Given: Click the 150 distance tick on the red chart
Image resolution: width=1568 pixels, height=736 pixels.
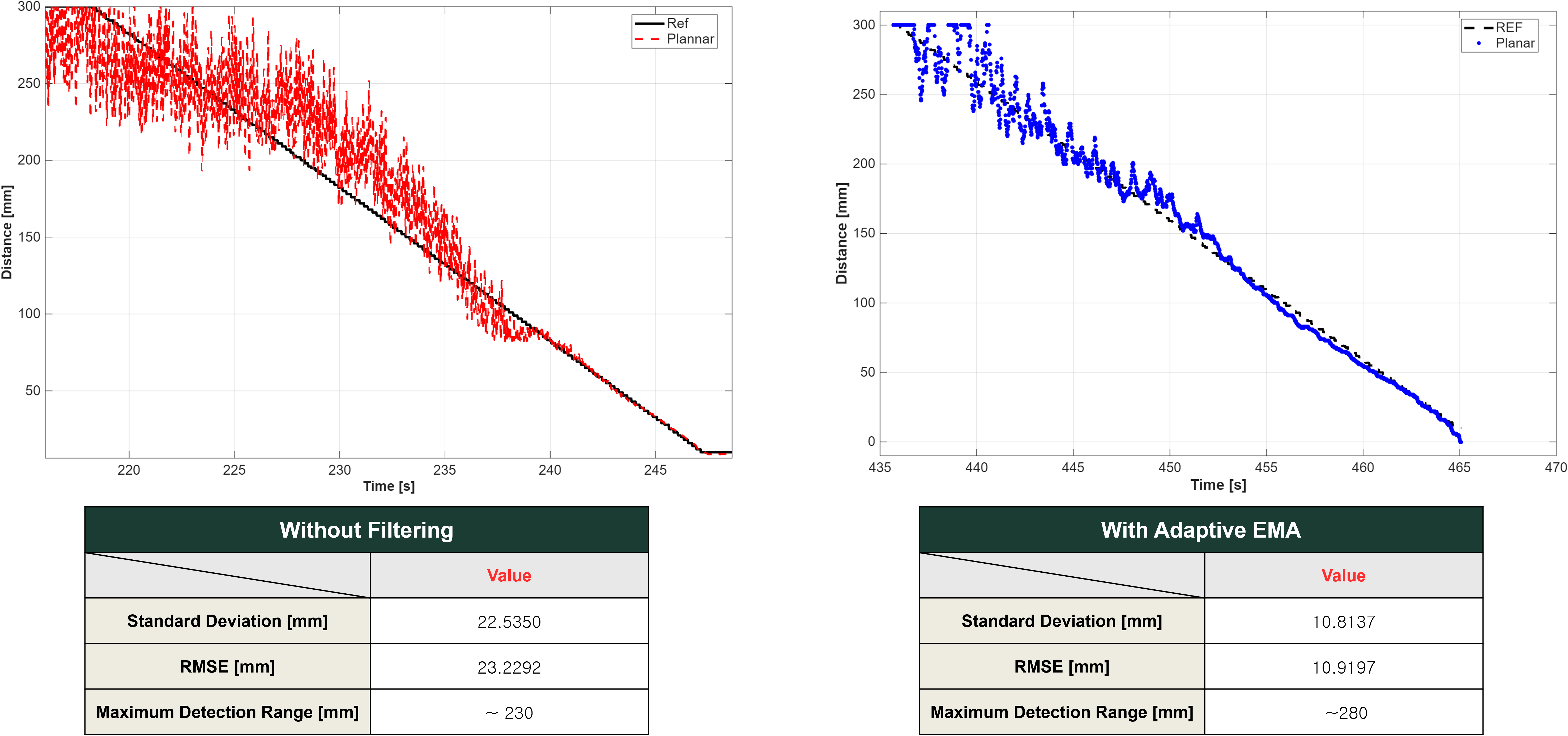Looking at the screenshot, I should click(x=29, y=237).
